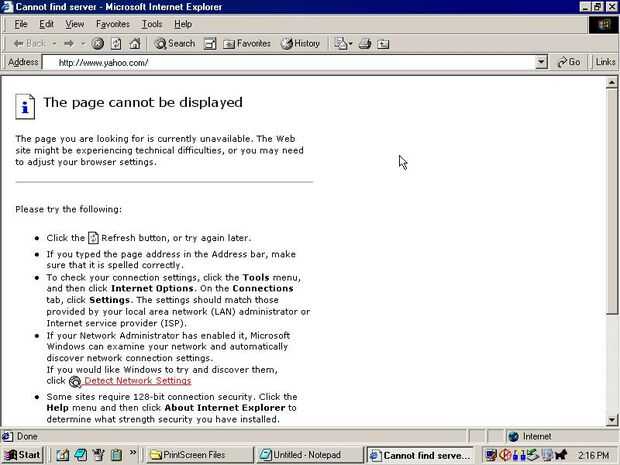The image size is (620, 465).
Task: Click the IE page icon in status bar
Action: click(7, 437)
